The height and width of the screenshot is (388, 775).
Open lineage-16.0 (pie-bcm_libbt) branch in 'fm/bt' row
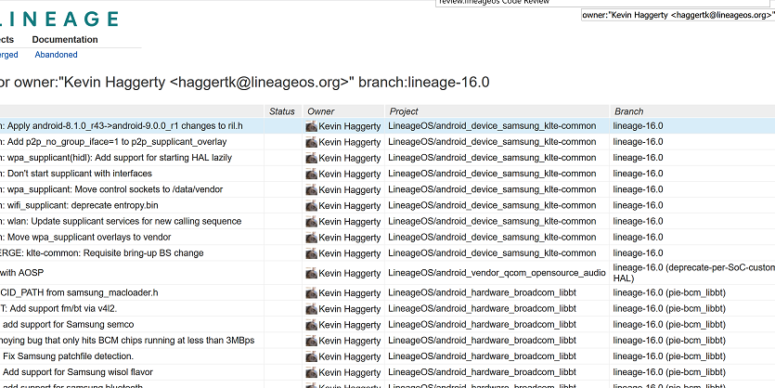[669, 308]
